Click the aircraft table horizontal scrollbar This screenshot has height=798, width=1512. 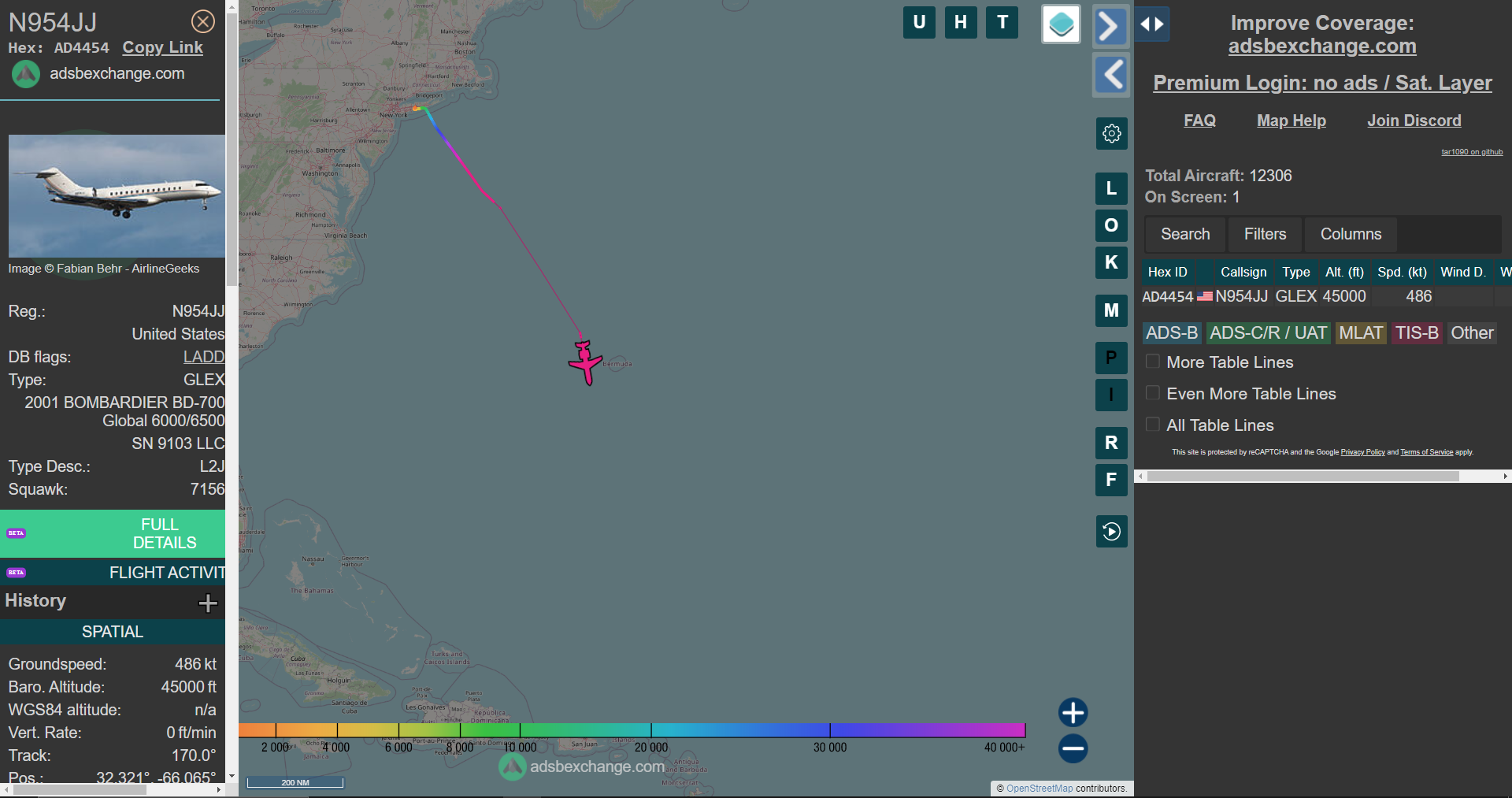(1303, 477)
